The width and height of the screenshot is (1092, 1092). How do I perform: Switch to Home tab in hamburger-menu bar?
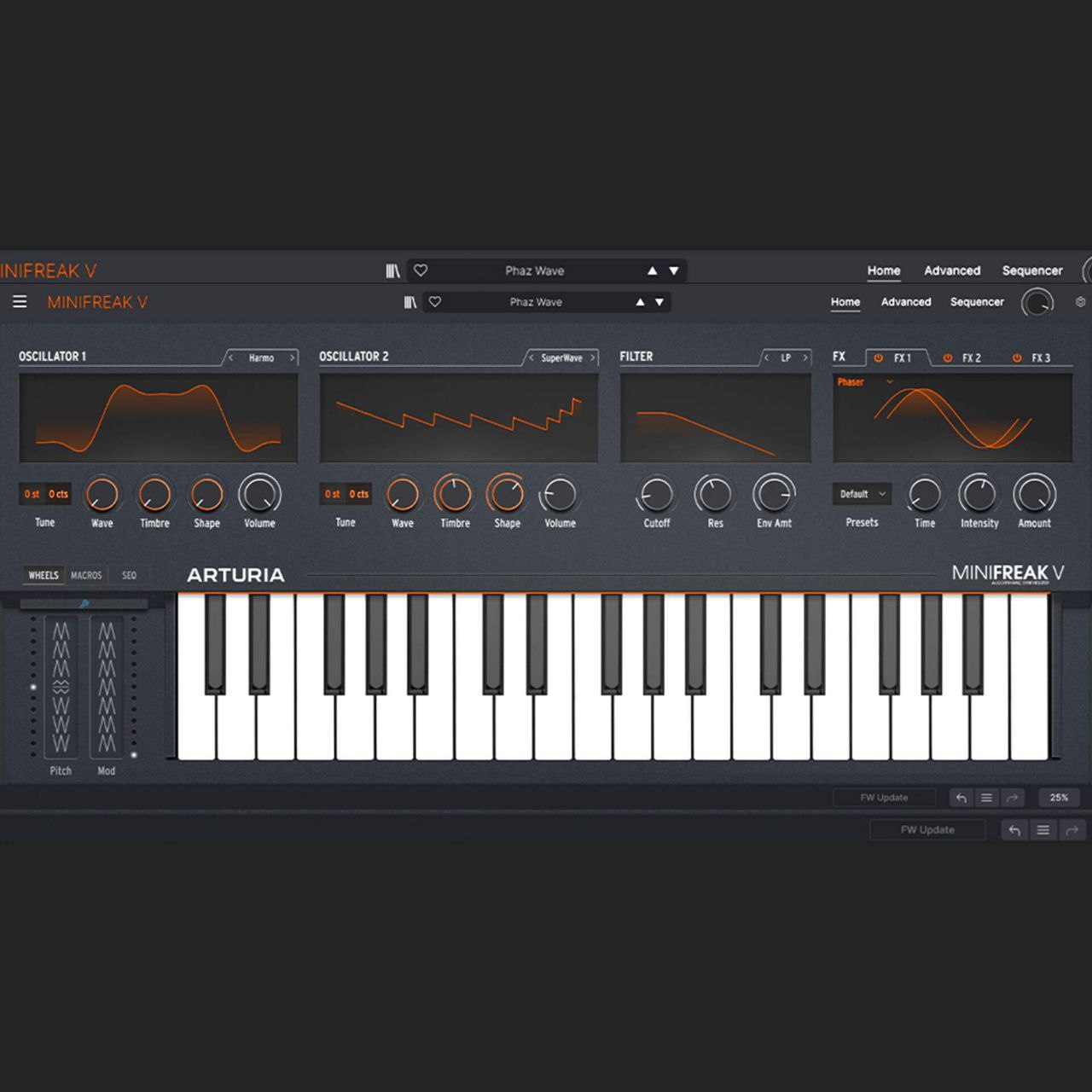[x=845, y=302]
